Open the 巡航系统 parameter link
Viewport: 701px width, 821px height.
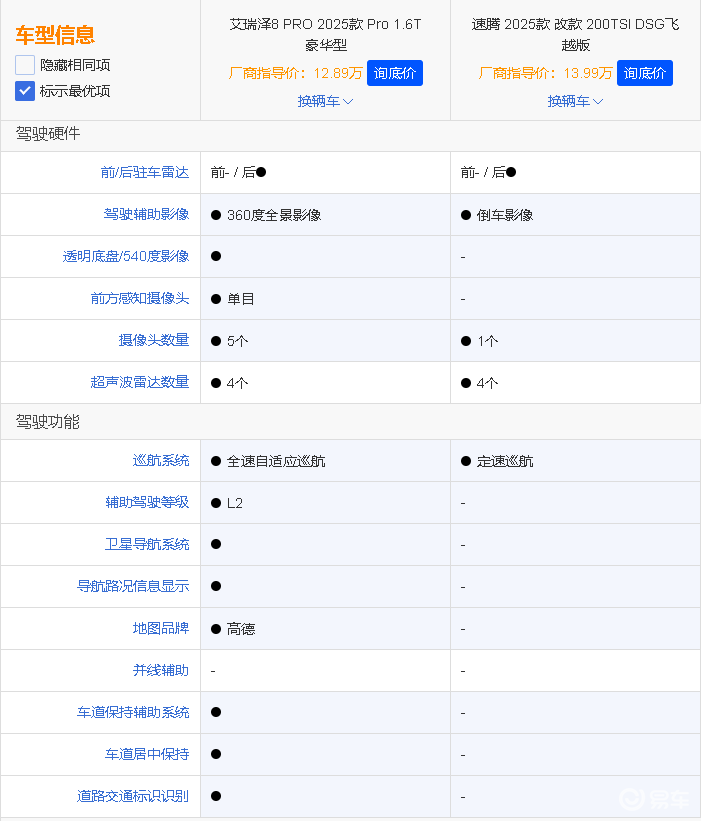tap(161, 460)
